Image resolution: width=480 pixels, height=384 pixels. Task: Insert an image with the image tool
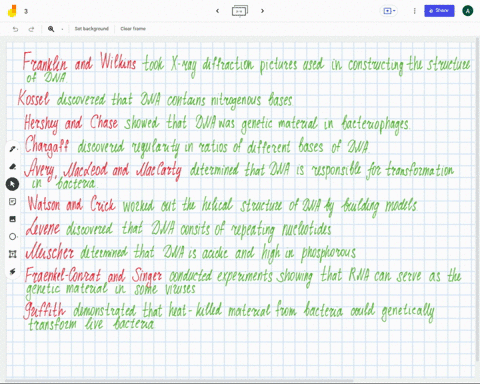tap(13, 219)
